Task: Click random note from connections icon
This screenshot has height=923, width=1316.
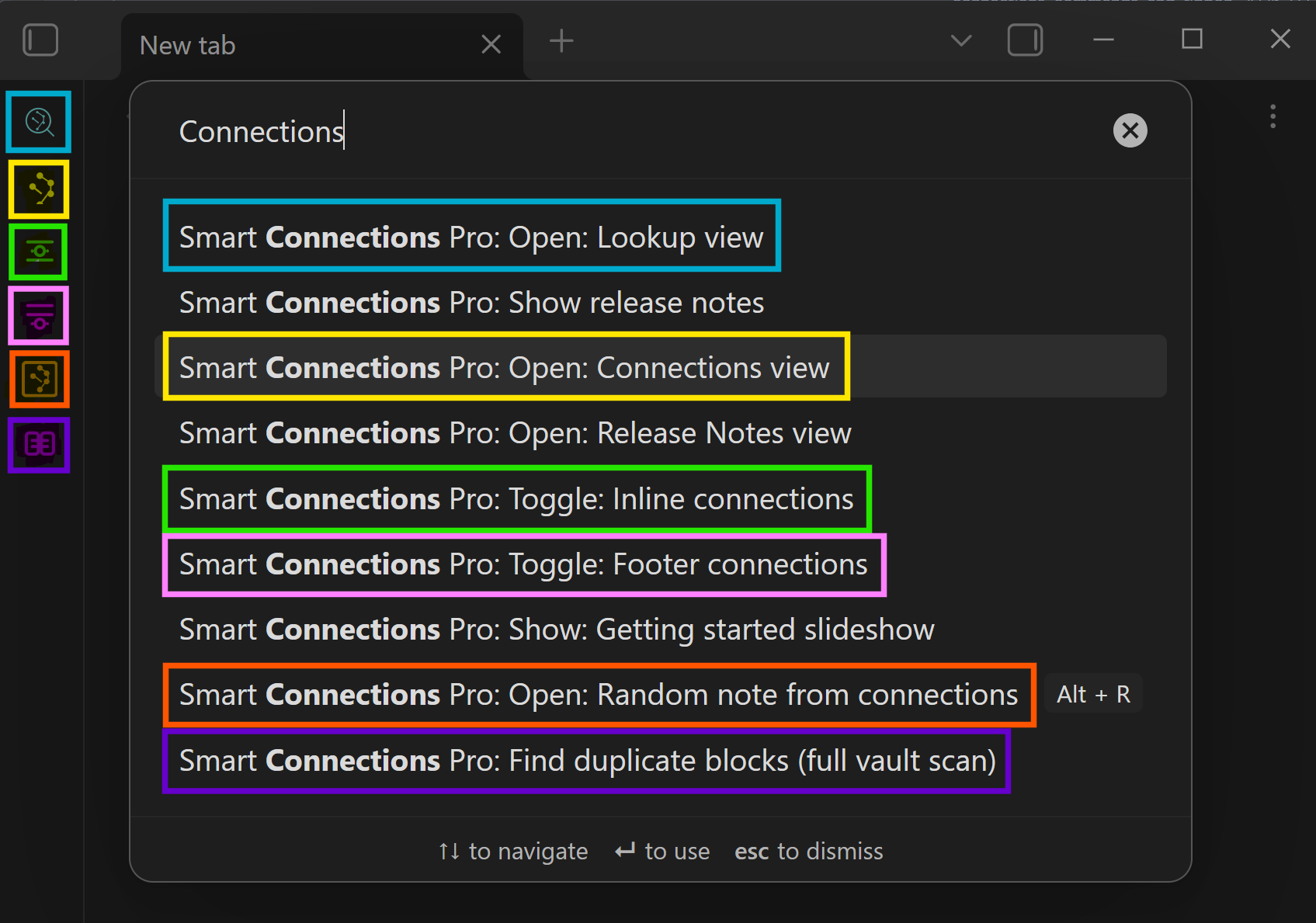Action: point(39,379)
